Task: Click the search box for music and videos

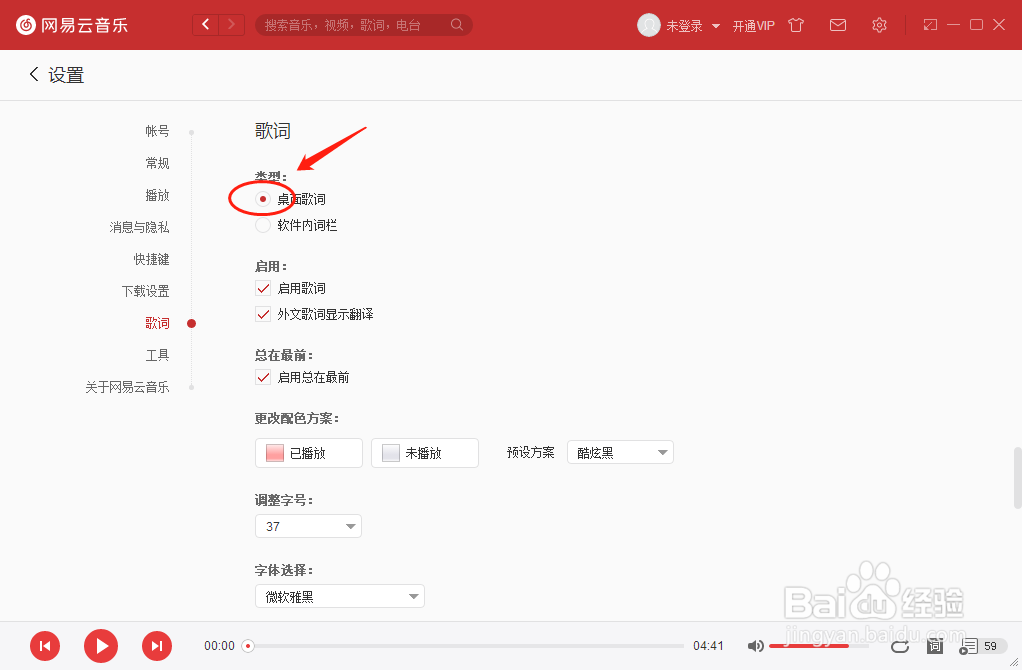Action: (360, 24)
